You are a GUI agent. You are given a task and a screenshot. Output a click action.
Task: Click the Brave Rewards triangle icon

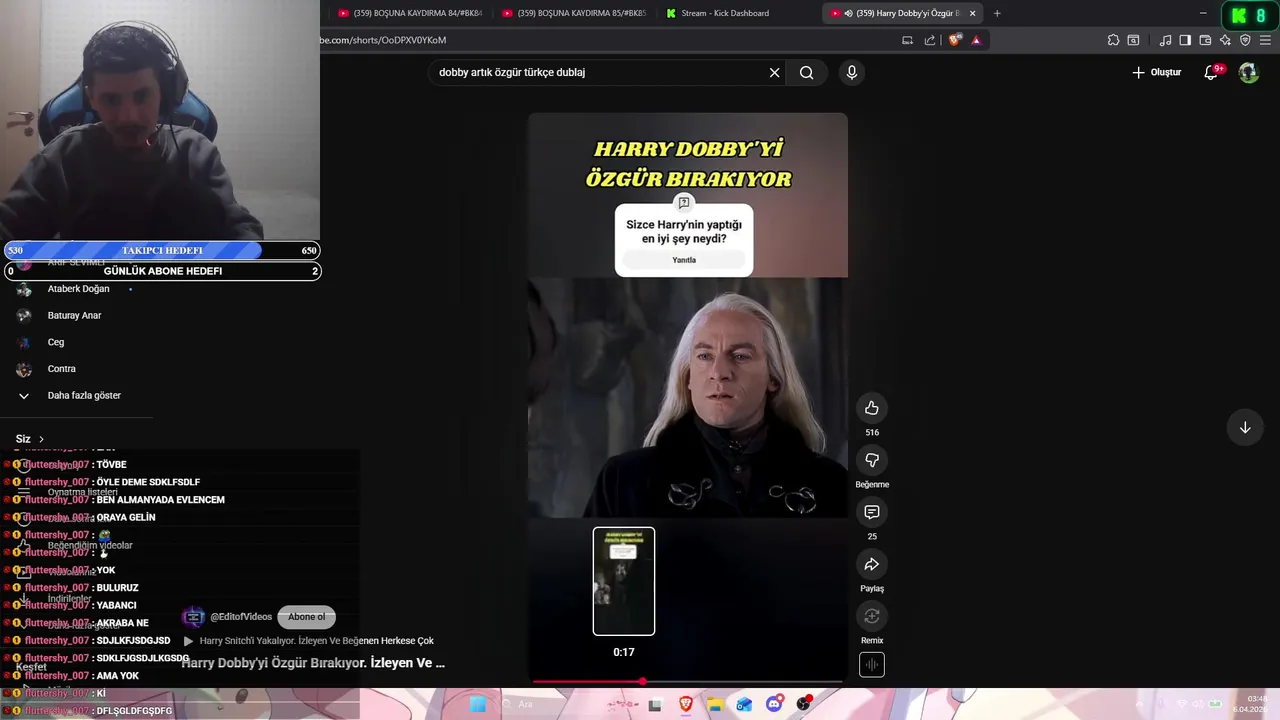[976, 40]
